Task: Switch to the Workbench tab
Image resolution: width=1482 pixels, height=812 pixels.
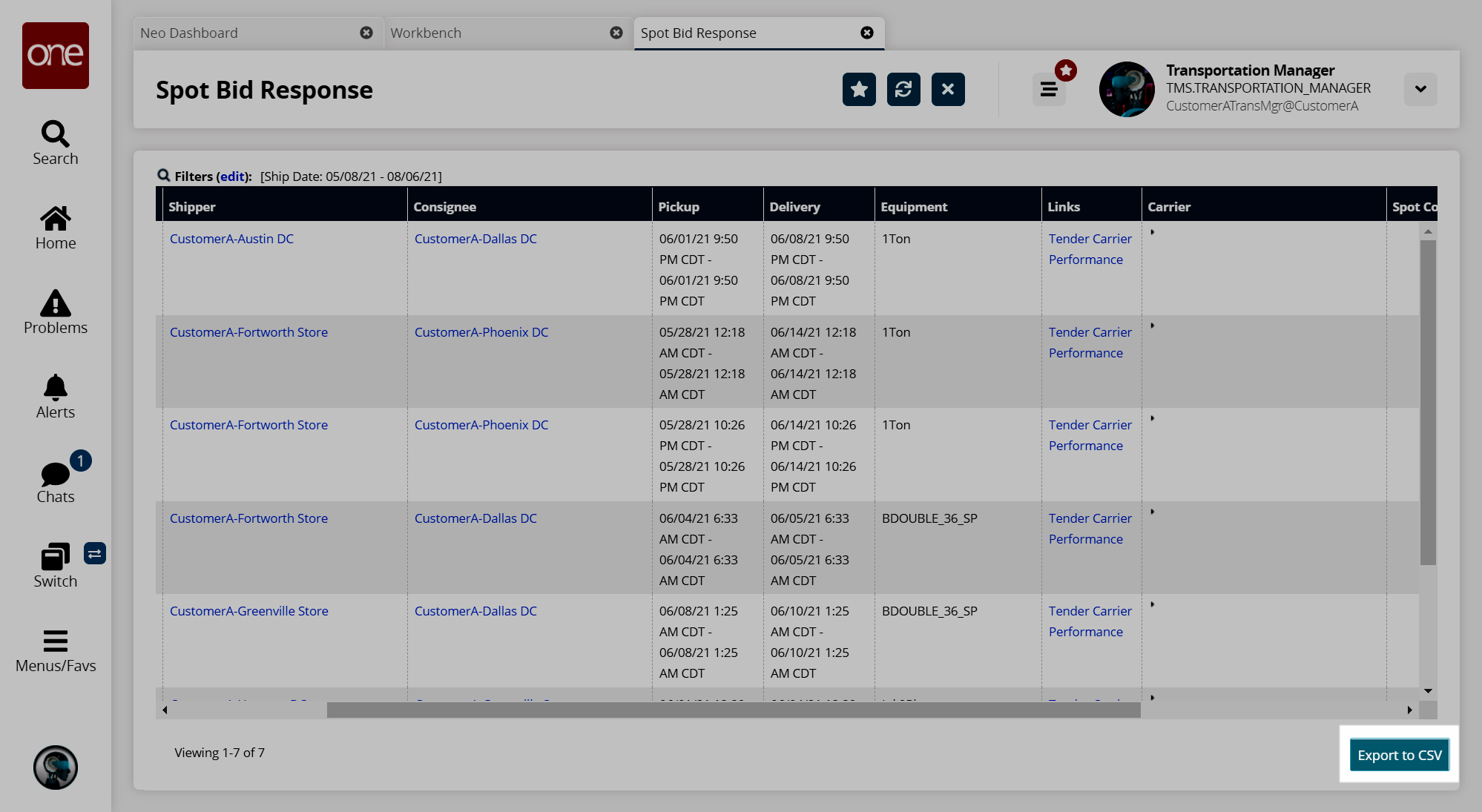Action: (x=426, y=33)
